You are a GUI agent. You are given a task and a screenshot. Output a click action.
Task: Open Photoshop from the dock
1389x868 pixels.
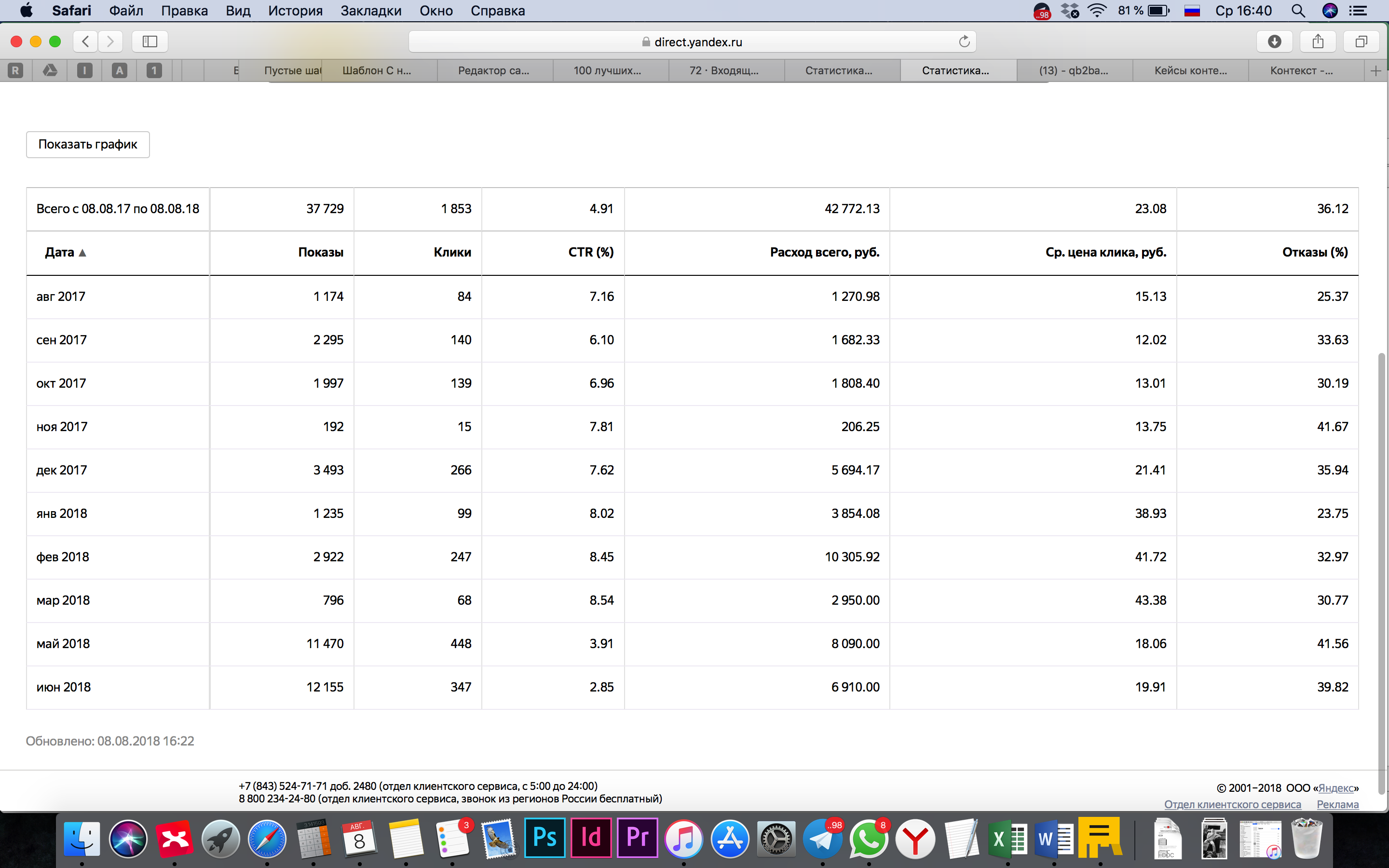545,838
